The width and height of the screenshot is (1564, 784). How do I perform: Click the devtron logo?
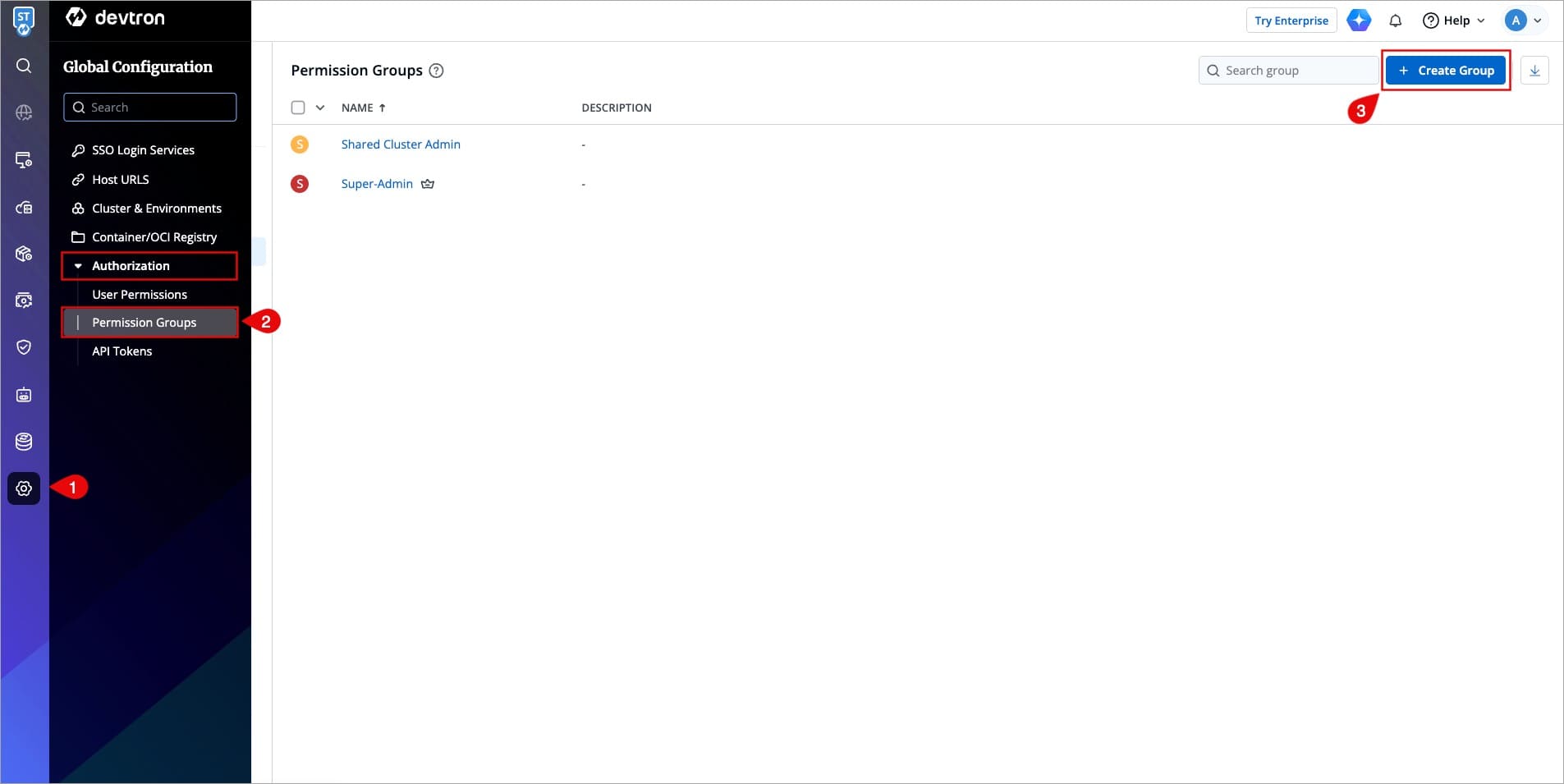[116, 18]
